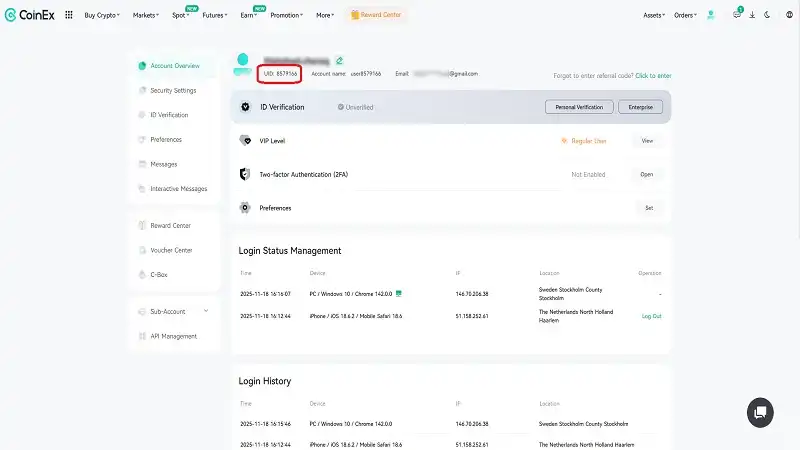View the VIP Level details
Viewport: 800px width, 450px height.
(x=647, y=141)
